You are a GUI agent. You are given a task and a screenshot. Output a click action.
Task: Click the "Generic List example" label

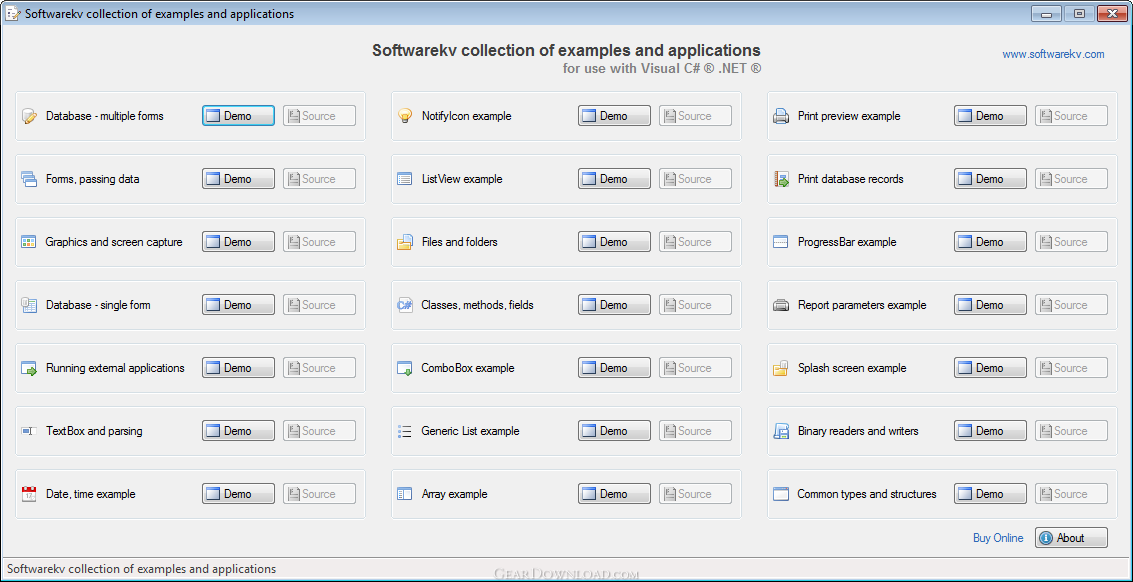470,431
